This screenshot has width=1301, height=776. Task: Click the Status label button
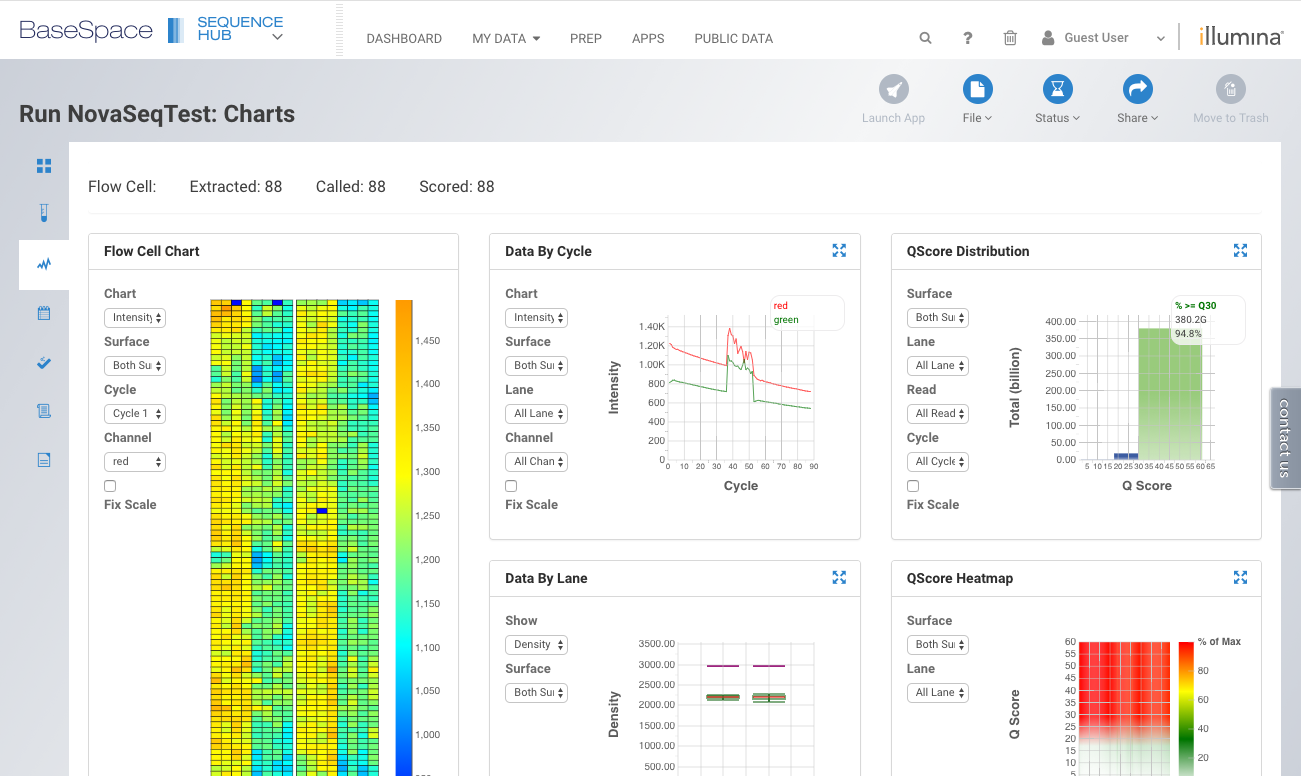coord(1057,118)
